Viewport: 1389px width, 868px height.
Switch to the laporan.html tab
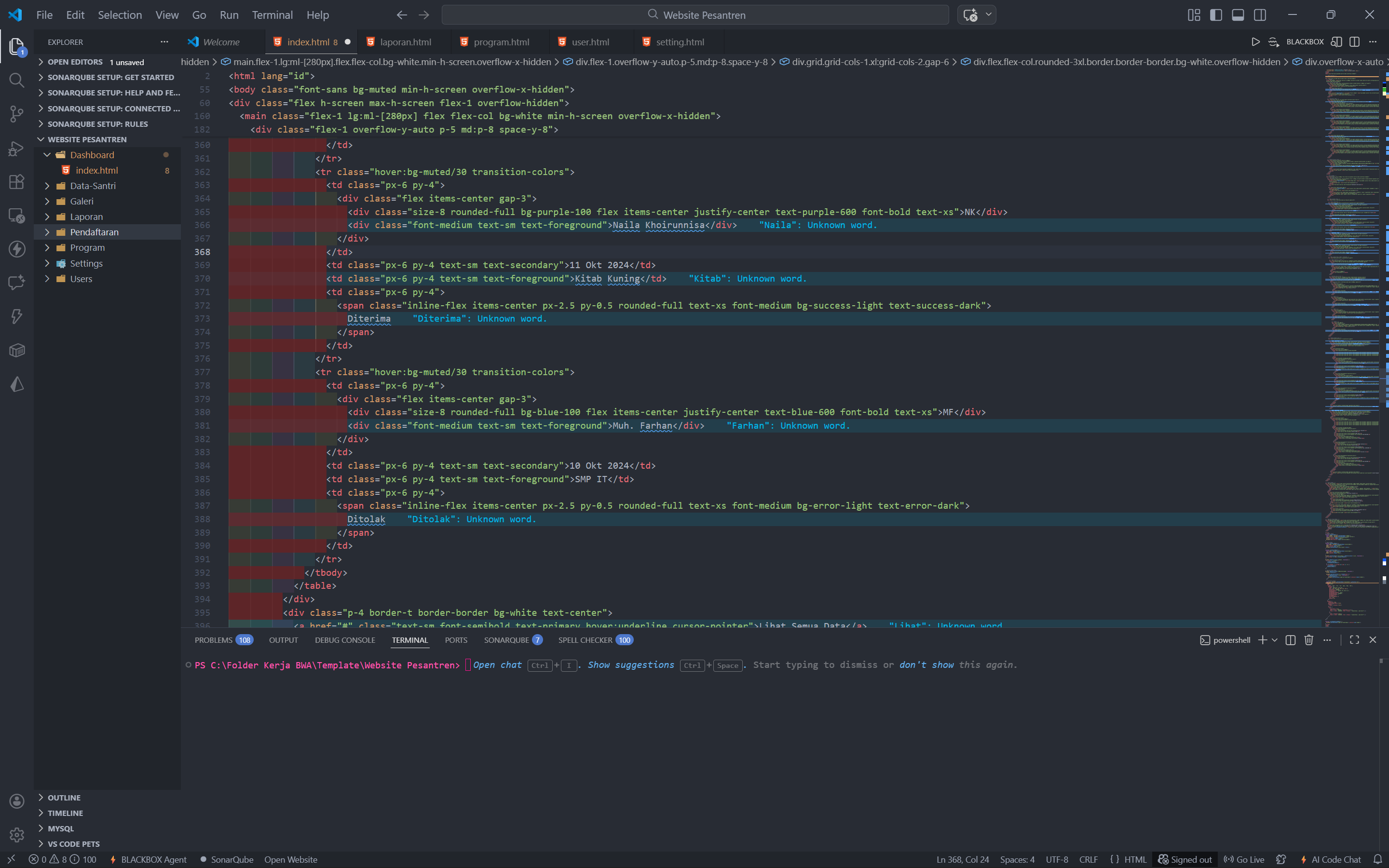[x=405, y=42]
